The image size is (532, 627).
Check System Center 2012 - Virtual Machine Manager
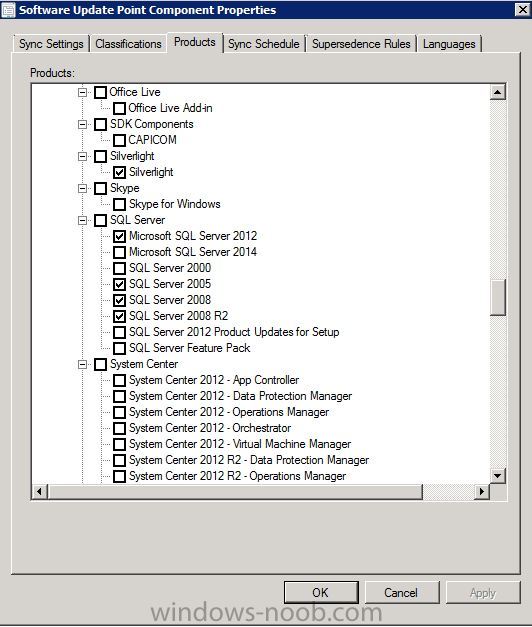pyautogui.click(x=119, y=444)
